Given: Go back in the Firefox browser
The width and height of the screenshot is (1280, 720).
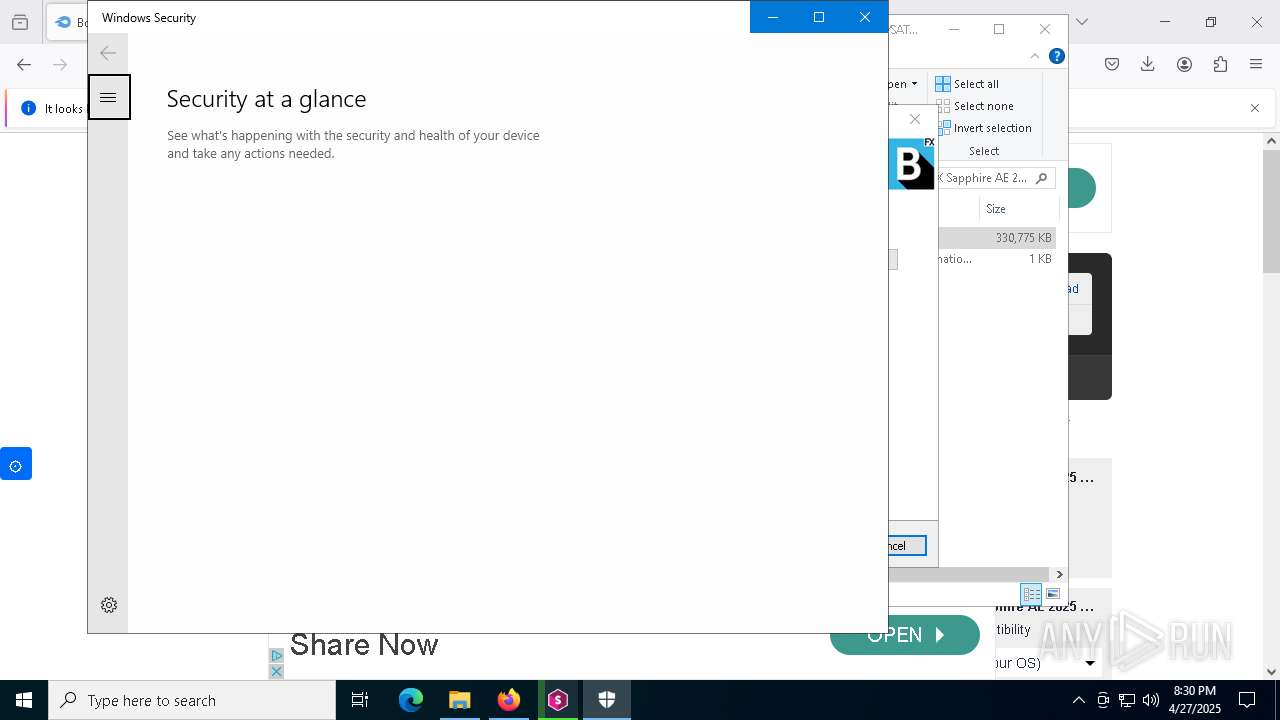Looking at the screenshot, I should (x=24, y=64).
